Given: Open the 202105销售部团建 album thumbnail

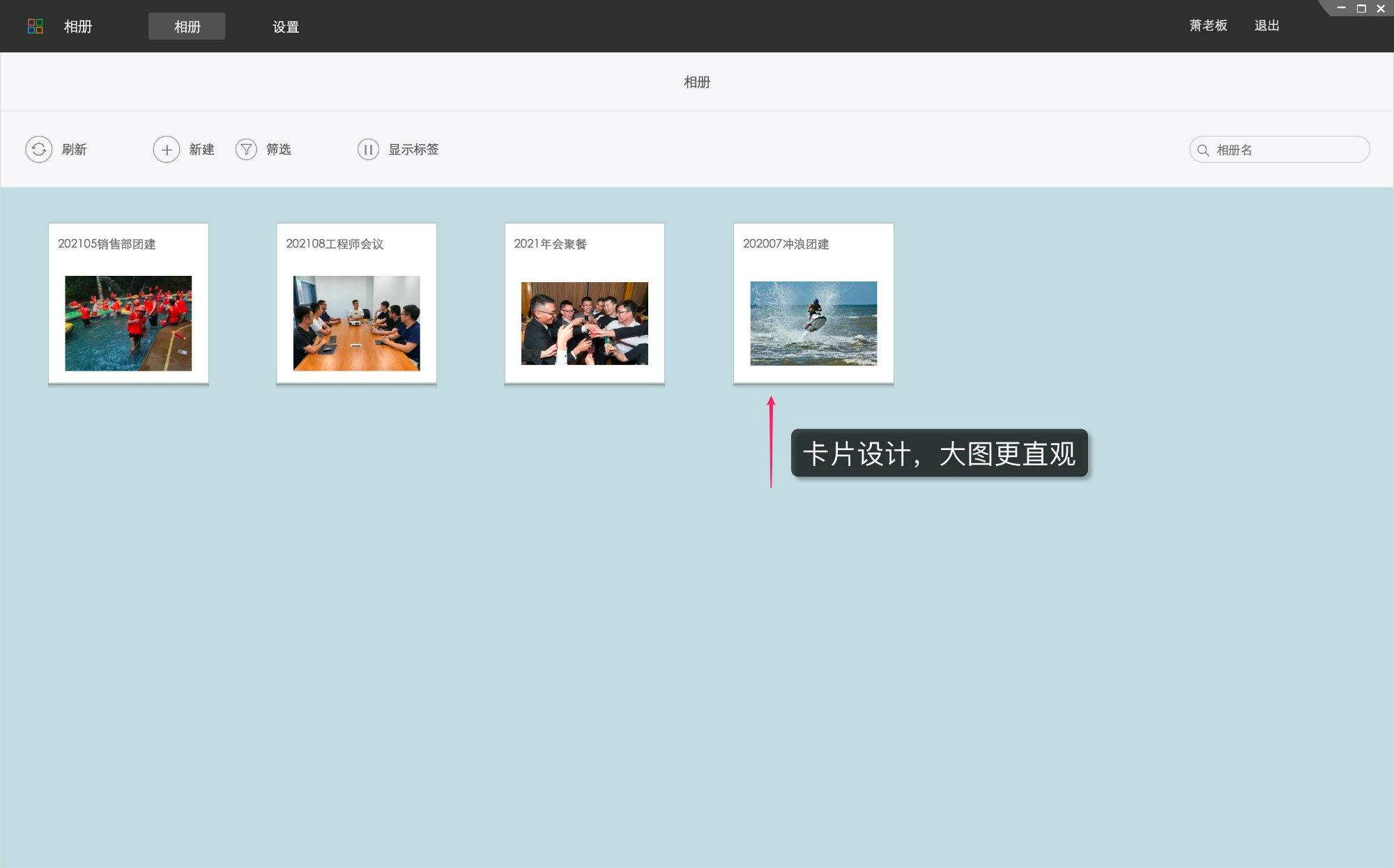Looking at the screenshot, I should pos(128,323).
